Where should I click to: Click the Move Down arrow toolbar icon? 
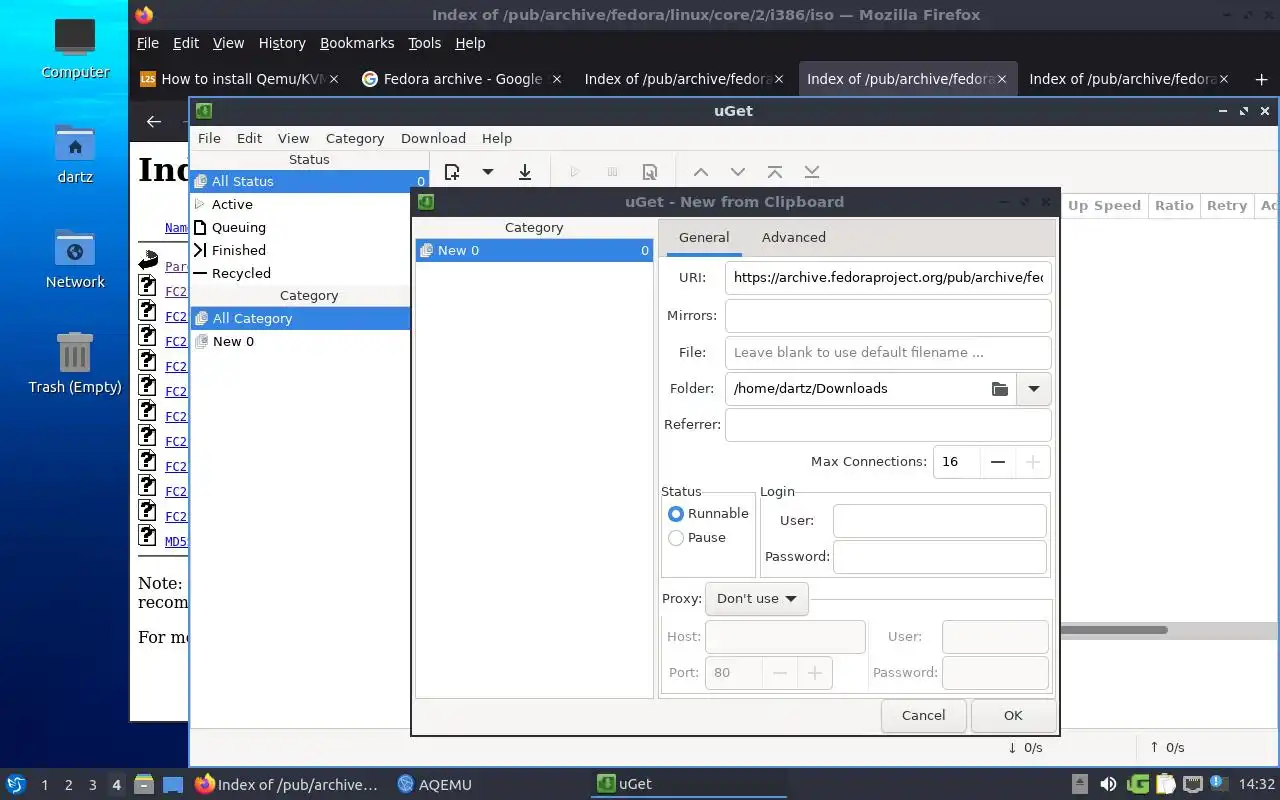pos(738,172)
